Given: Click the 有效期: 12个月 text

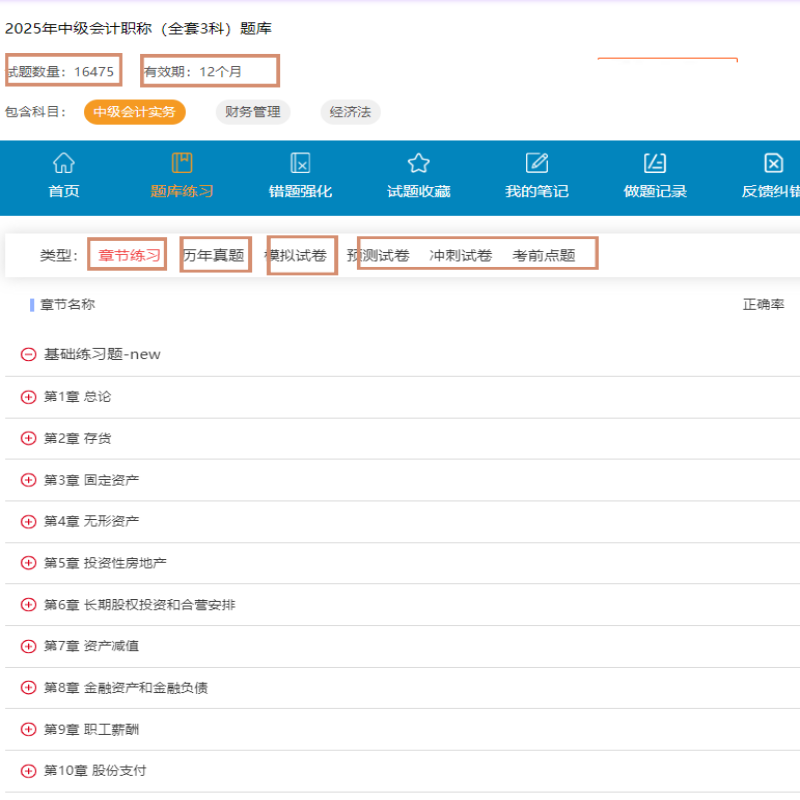Looking at the screenshot, I should 193,71.
